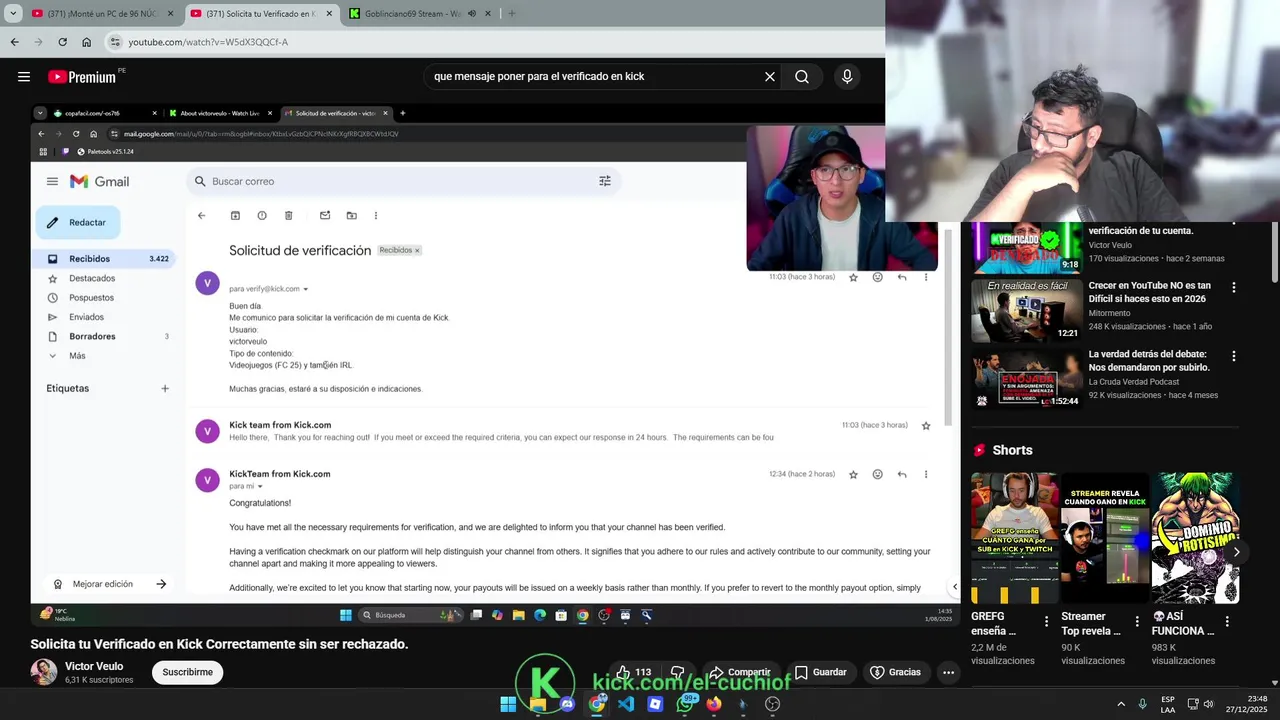Reload the page with the Chrome refresh icon
This screenshot has height=720, width=1280.
pyautogui.click(x=62, y=42)
